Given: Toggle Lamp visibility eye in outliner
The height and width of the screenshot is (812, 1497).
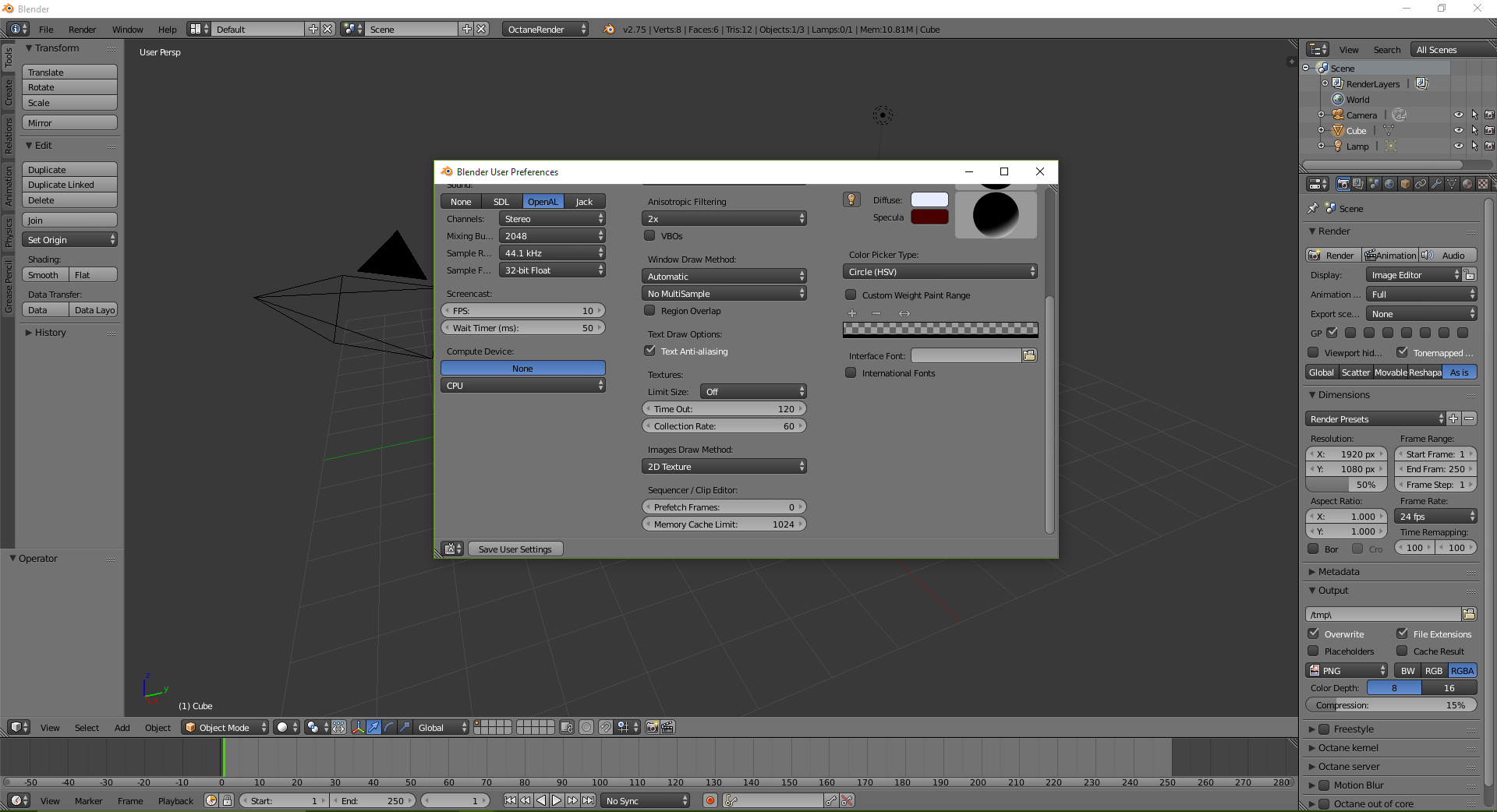Looking at the screenshot, I should 1458,146.
